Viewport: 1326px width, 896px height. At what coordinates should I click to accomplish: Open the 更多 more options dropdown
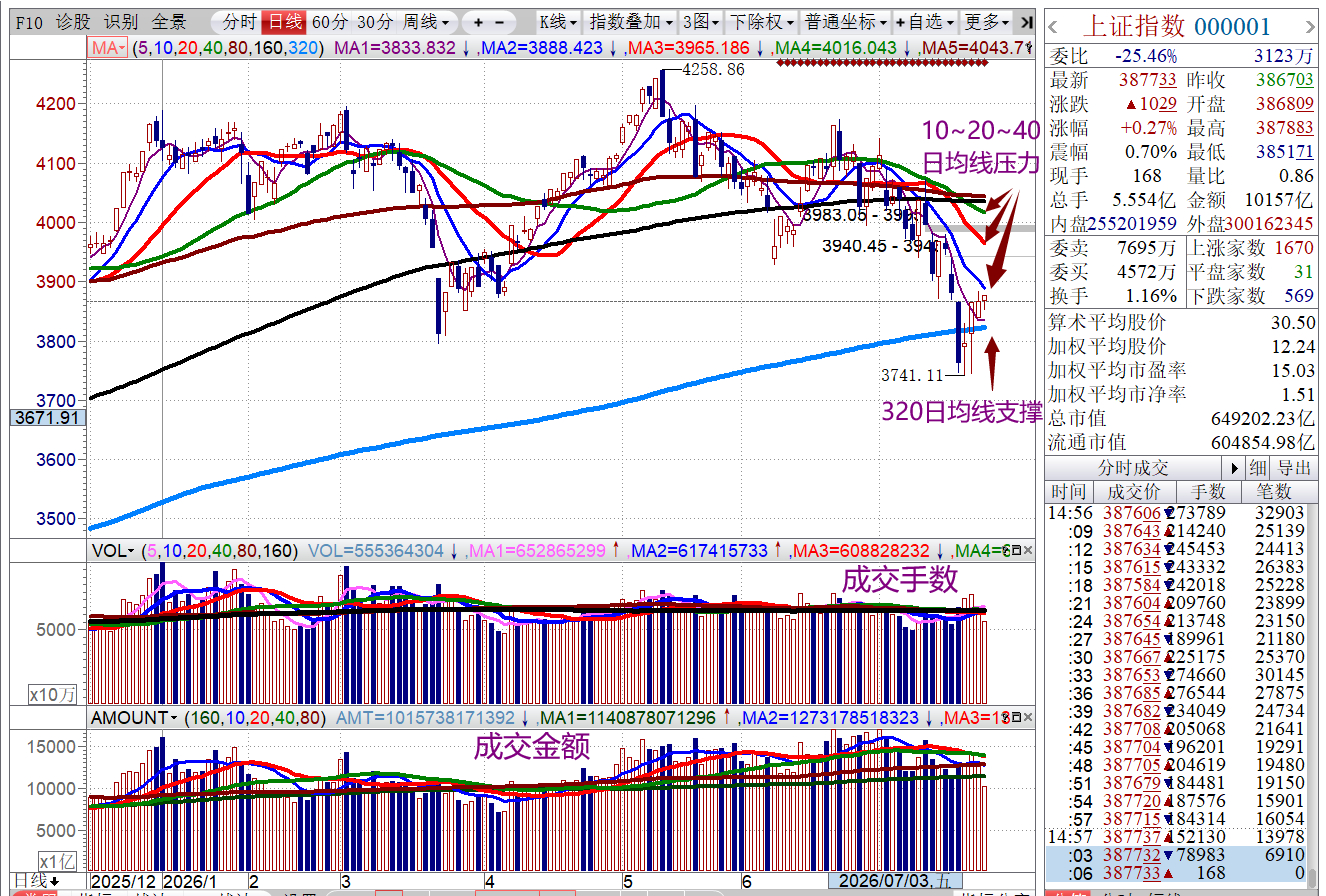987,21
